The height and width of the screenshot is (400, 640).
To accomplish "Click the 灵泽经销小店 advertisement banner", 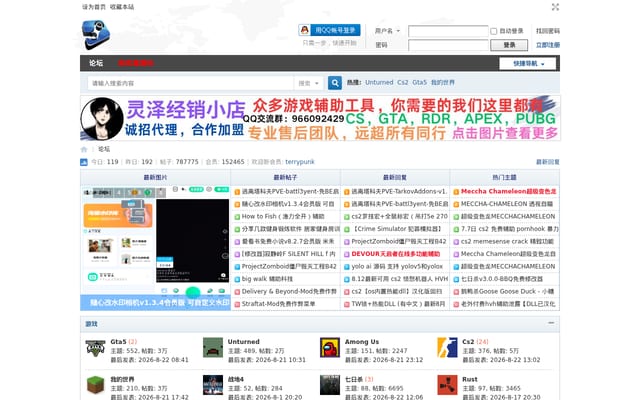I will (320, 118).
